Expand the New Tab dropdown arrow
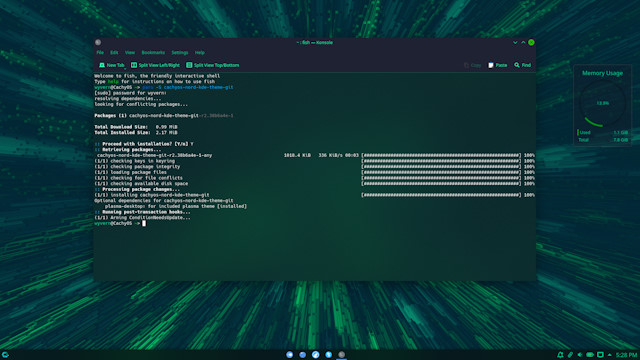The width and height of the screenshot is (640, 360). (125, 68)
